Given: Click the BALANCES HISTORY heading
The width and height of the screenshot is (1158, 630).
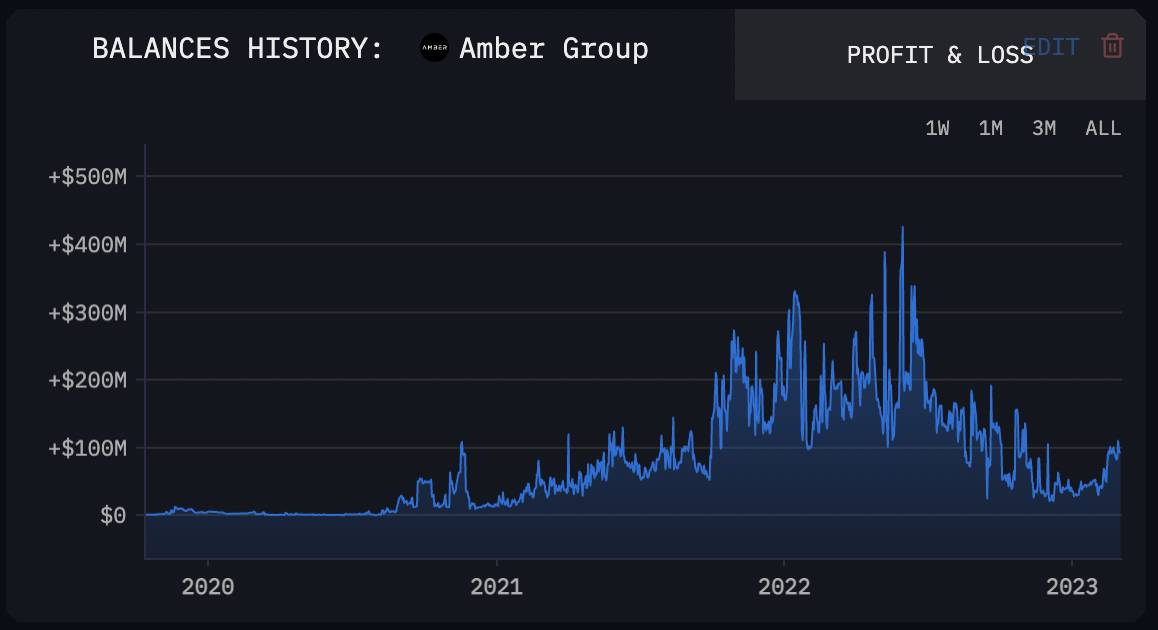Looking at the screenshot, I should (238, 49).
